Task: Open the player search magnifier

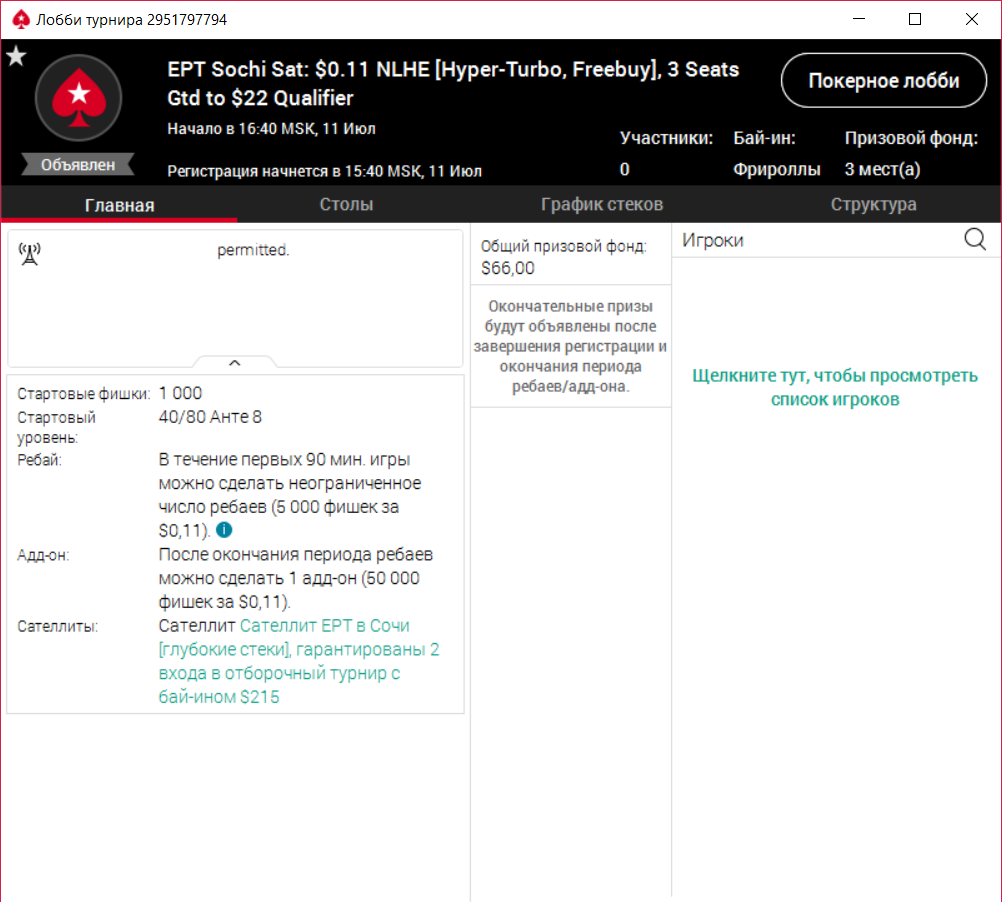Action: pos(975,240)
